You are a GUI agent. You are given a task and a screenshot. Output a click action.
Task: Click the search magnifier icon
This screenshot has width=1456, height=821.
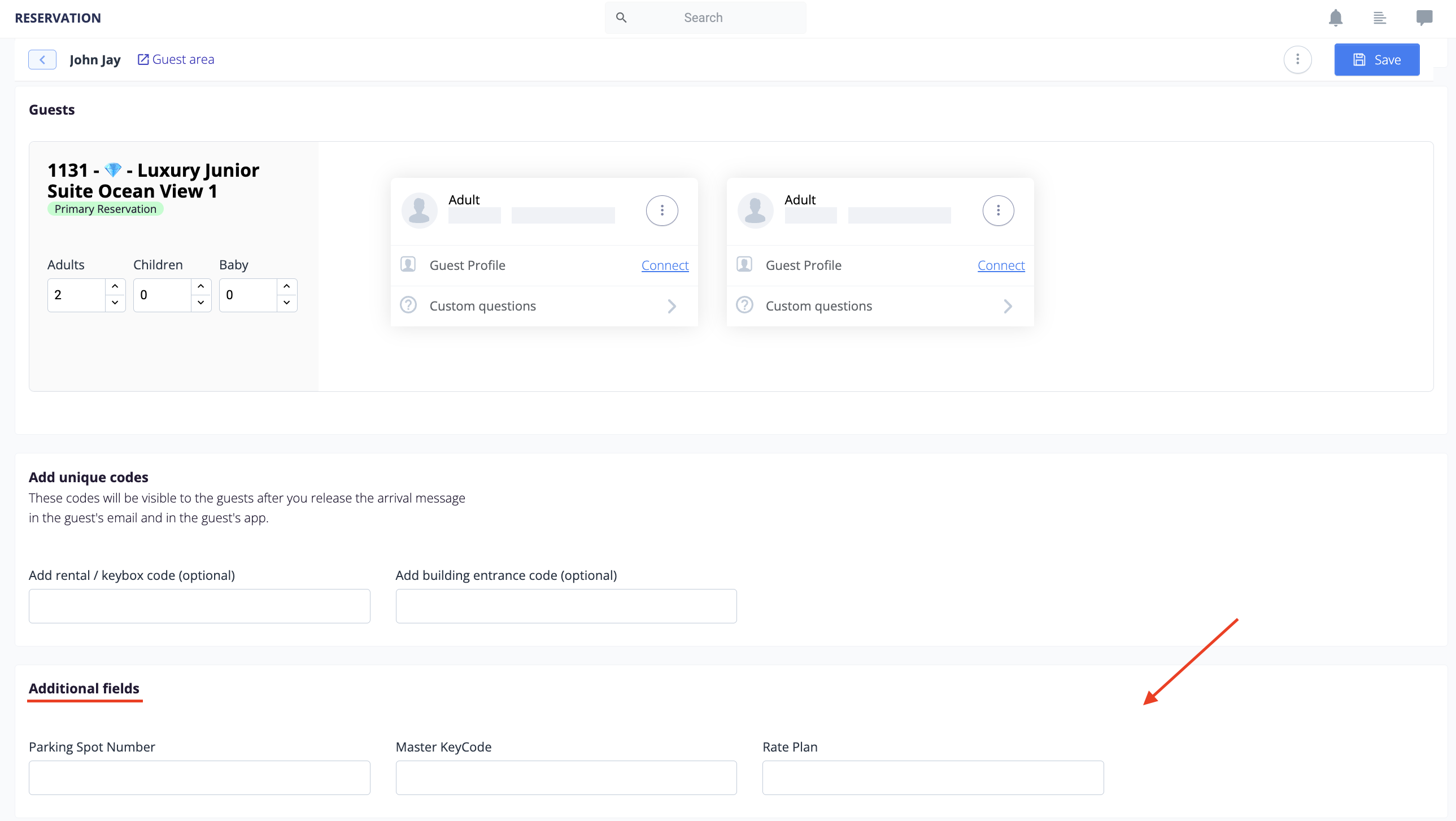point(621,18)
